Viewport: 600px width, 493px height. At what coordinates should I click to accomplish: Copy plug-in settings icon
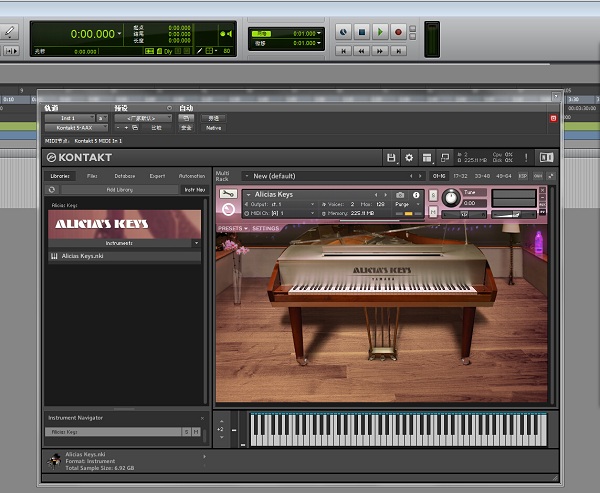135,128
